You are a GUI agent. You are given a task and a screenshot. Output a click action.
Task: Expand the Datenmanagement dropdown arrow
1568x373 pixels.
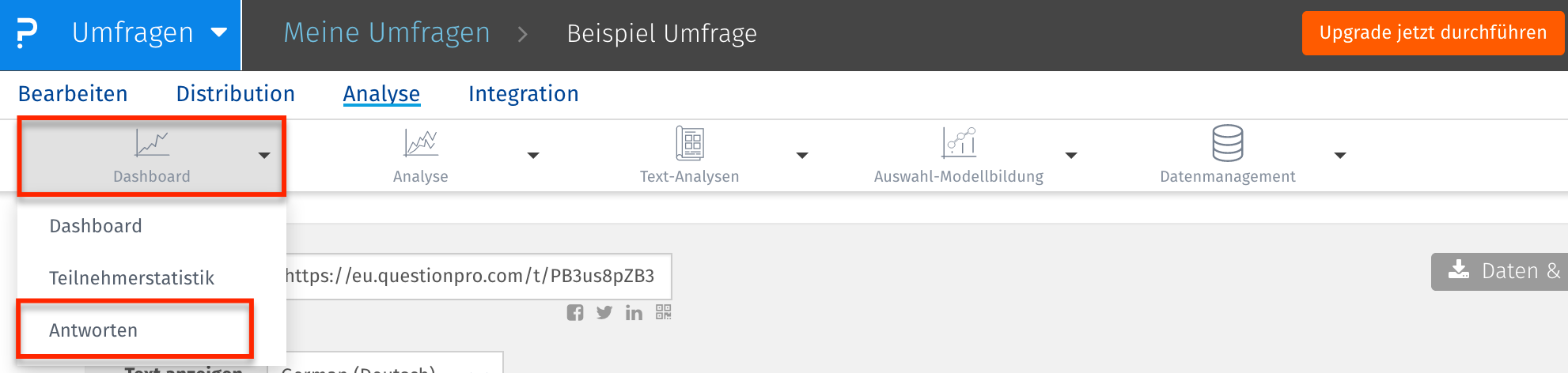(x=1340, y=156)
